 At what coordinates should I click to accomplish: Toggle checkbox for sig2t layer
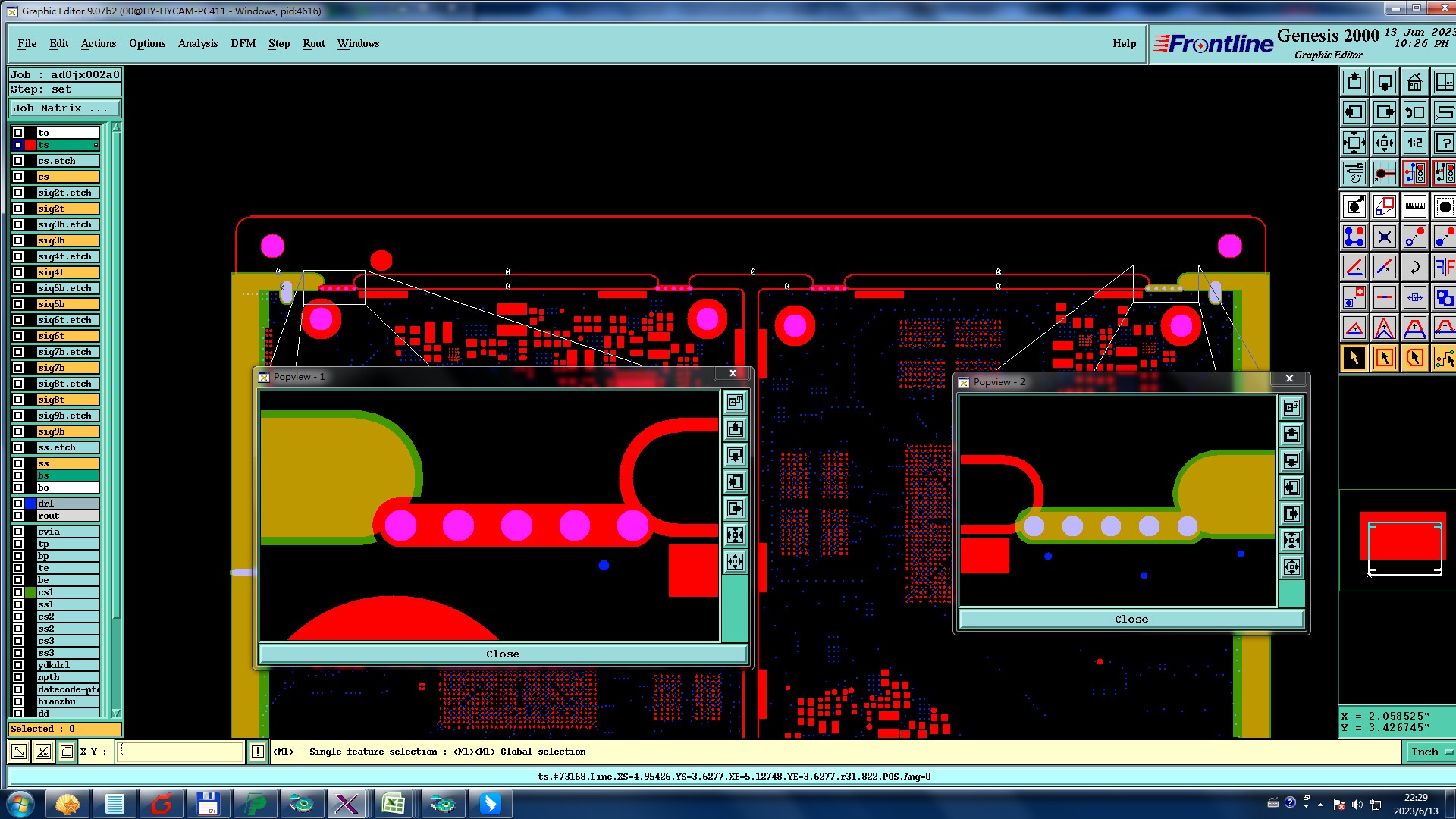coord(18,209)
